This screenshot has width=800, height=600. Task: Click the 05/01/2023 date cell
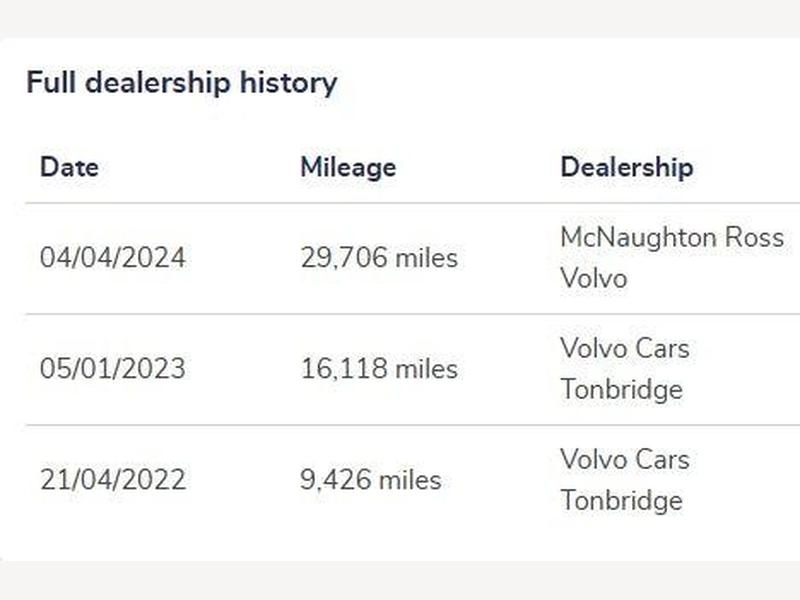tap(113, 368)
